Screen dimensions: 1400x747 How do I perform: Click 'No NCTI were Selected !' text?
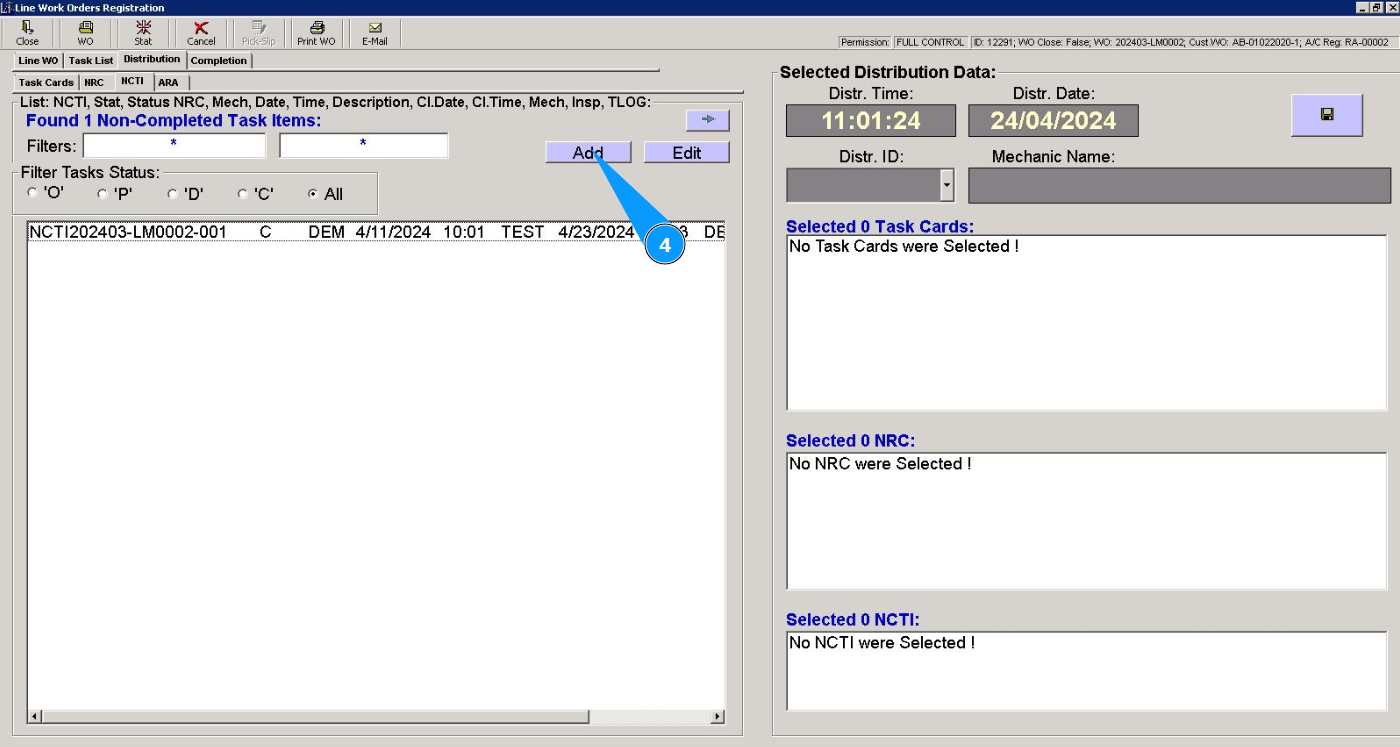[882, 643]
